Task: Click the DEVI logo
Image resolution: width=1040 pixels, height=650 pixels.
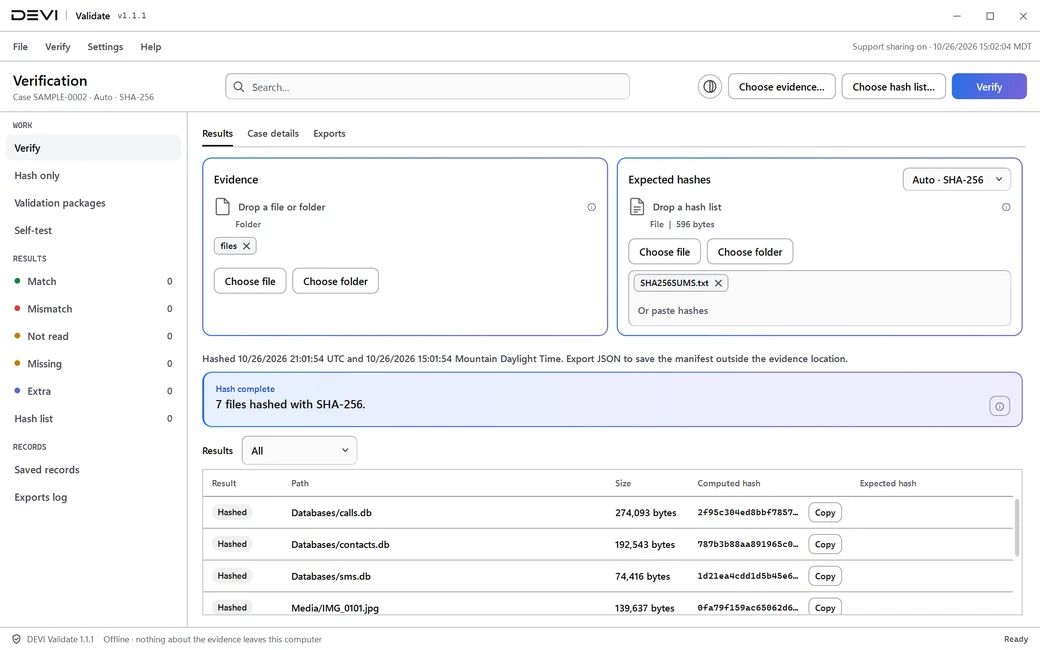Action: (x=34, y=15)
